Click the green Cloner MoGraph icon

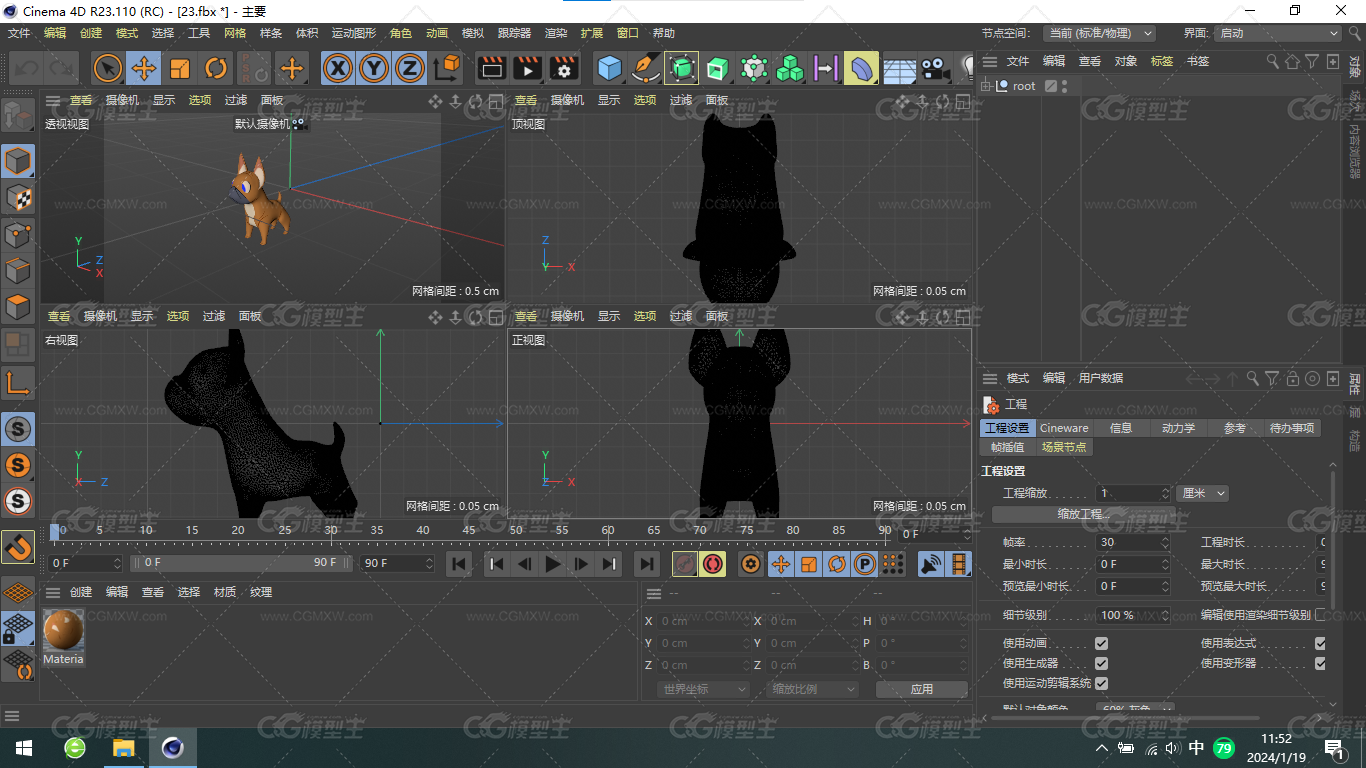click(x=789, y=68)
